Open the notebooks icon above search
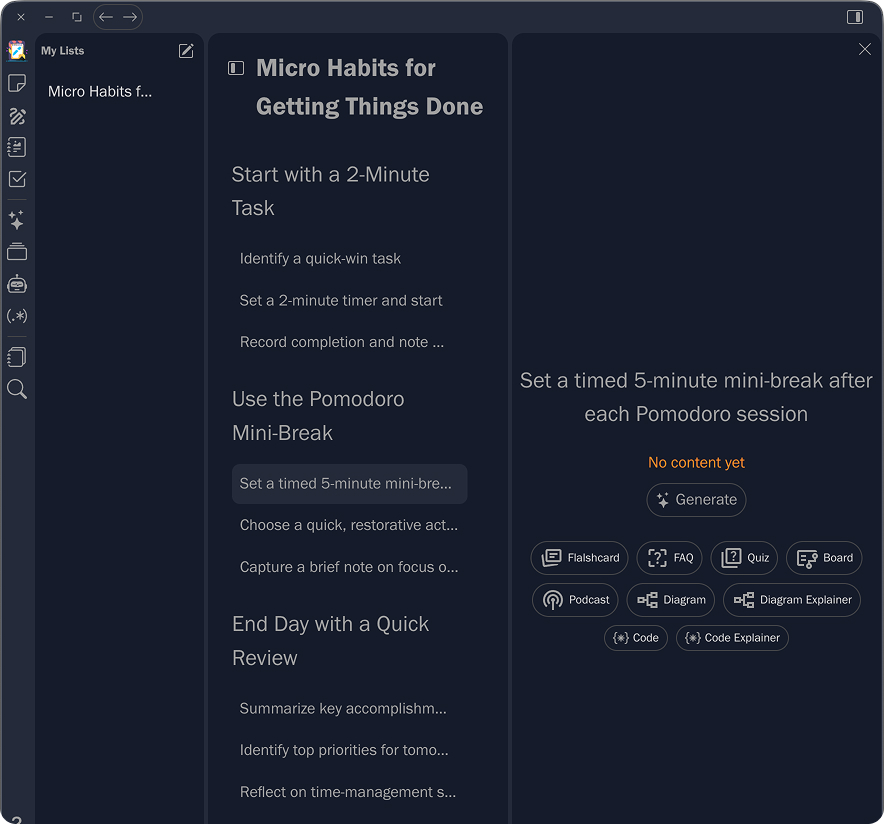Screen dimensions: 884x824 [17, 357]
